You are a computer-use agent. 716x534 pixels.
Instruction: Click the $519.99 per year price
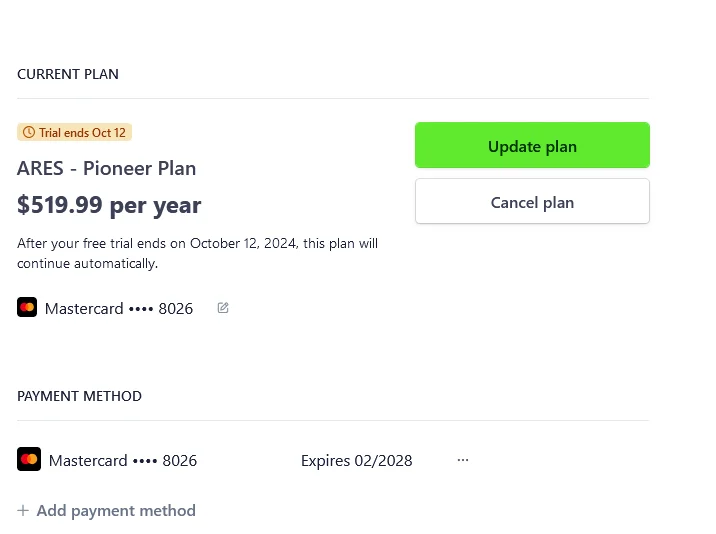coord(109,205)
